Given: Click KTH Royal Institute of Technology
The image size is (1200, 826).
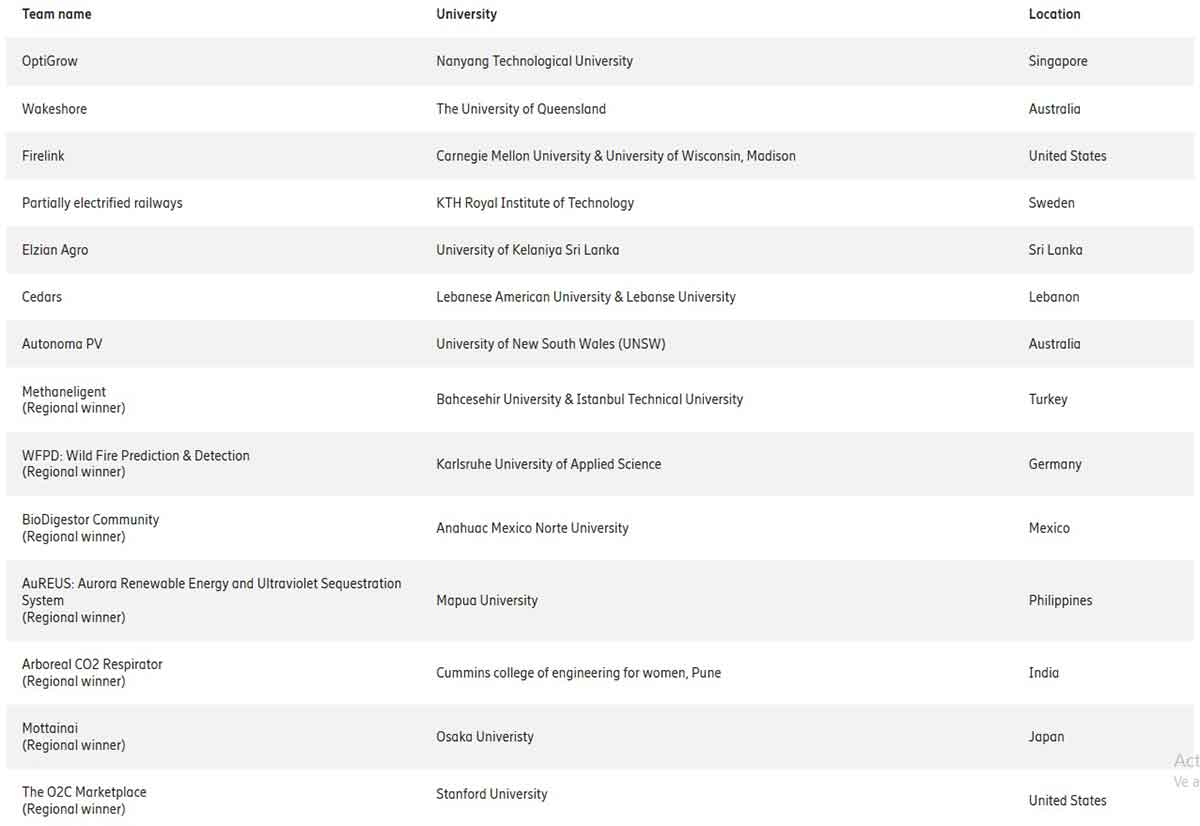Looking at the screenshot, I should click(x=534, y=203).
